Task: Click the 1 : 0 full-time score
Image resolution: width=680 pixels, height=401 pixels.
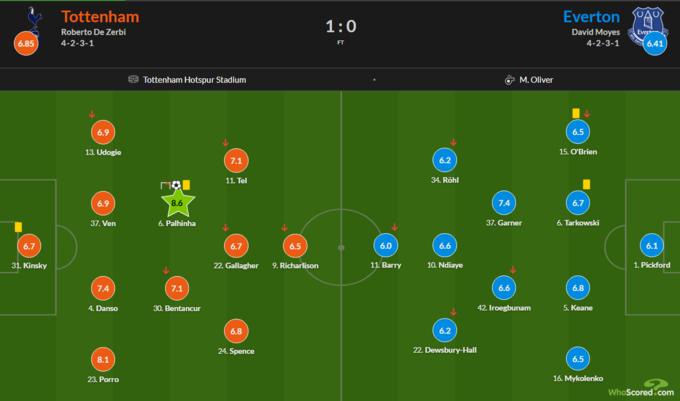Action: pos(341,26)
